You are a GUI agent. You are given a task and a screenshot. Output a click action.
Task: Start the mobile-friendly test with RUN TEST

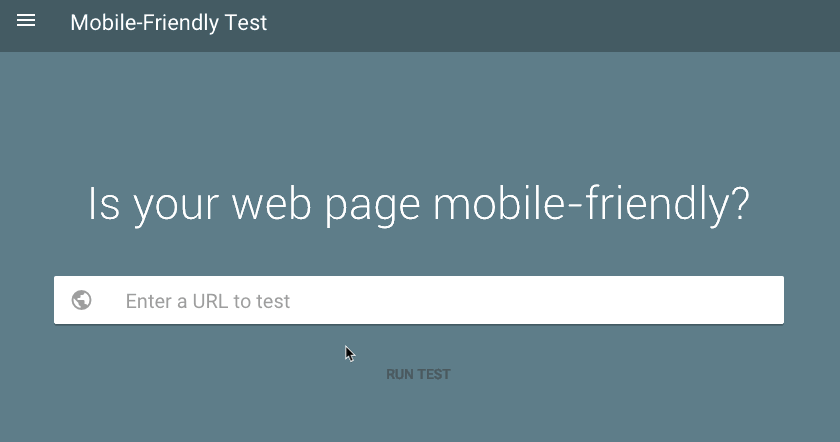pyautogui.click(x=418, y=374)
